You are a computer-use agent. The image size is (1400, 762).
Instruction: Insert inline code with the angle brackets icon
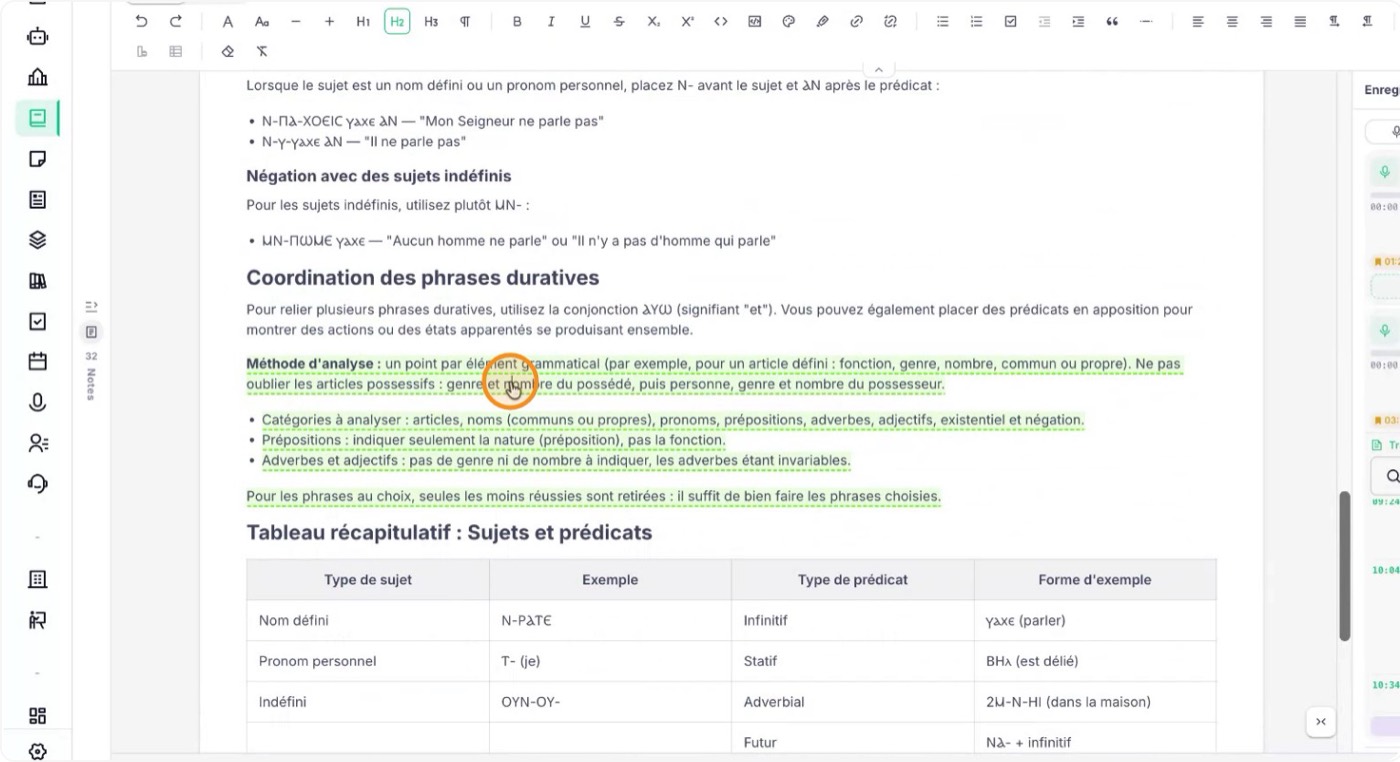point(721,22)
